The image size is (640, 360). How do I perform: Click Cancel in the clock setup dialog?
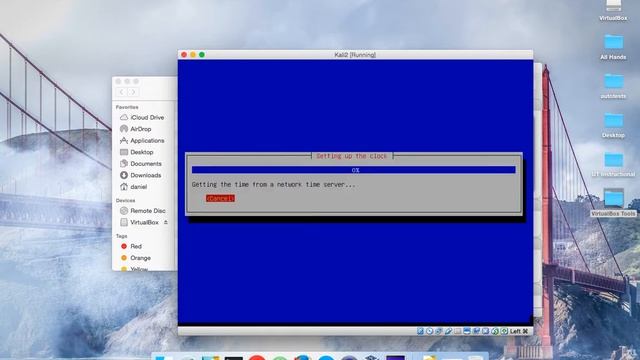pos(220,198)
